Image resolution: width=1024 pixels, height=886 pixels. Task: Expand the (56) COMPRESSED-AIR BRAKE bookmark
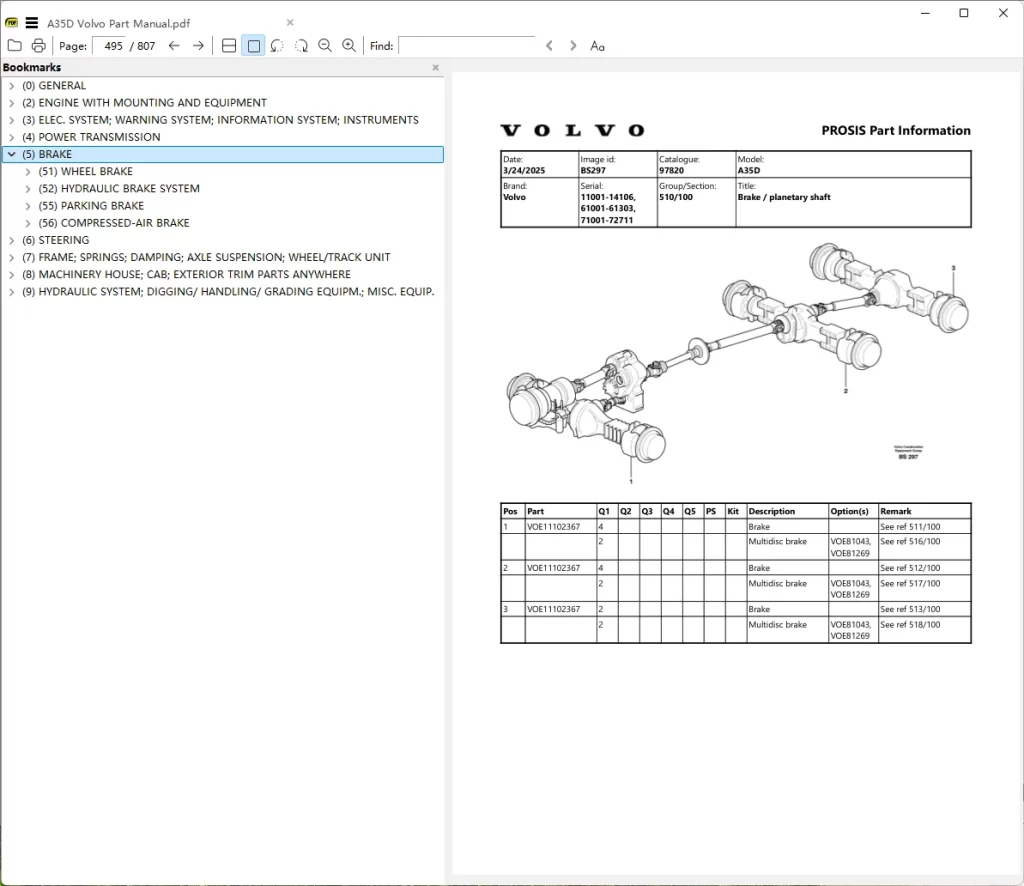pos(27,223)
